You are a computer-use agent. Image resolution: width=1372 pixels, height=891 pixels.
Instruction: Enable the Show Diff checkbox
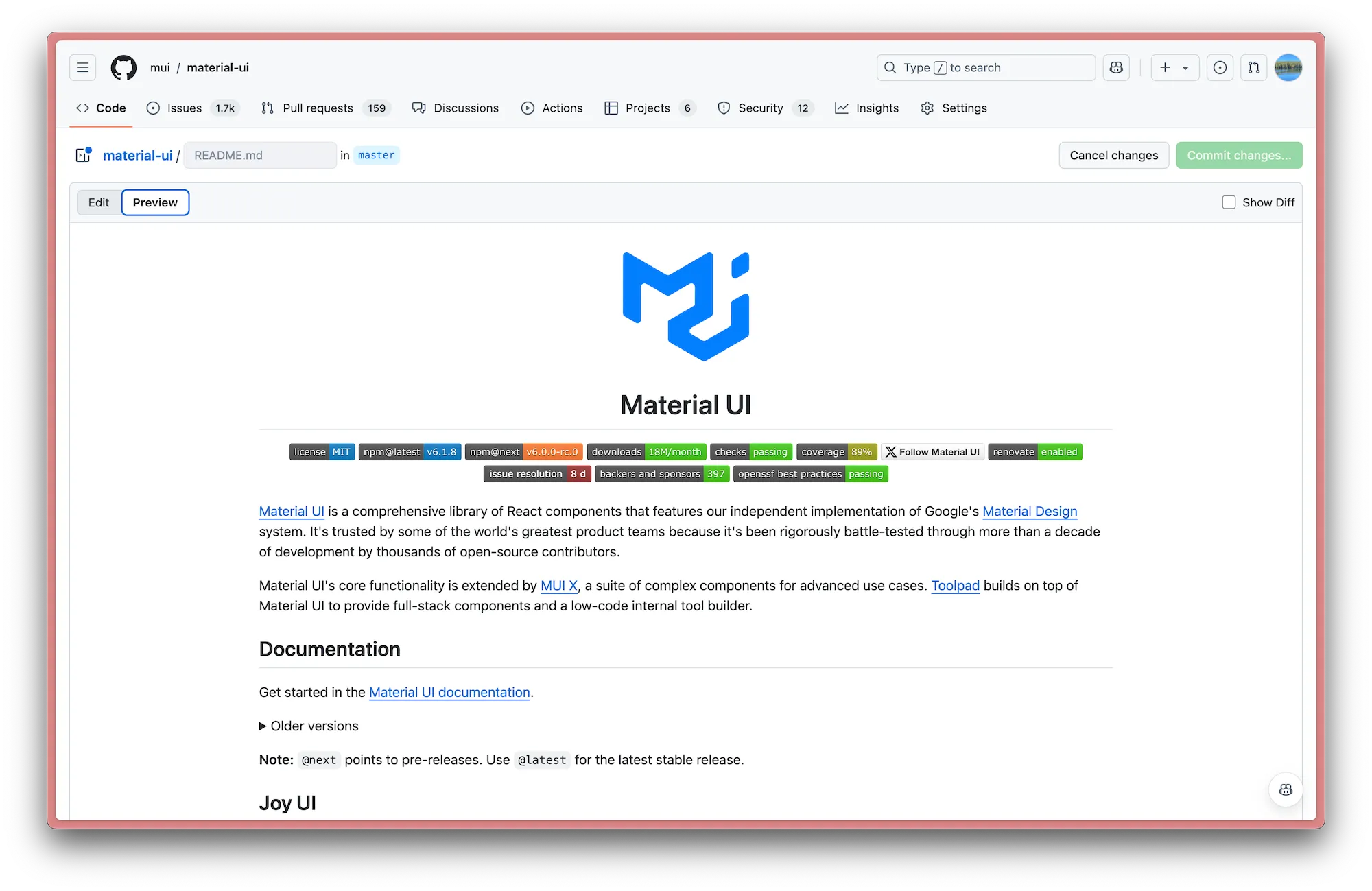point(1229,202)
